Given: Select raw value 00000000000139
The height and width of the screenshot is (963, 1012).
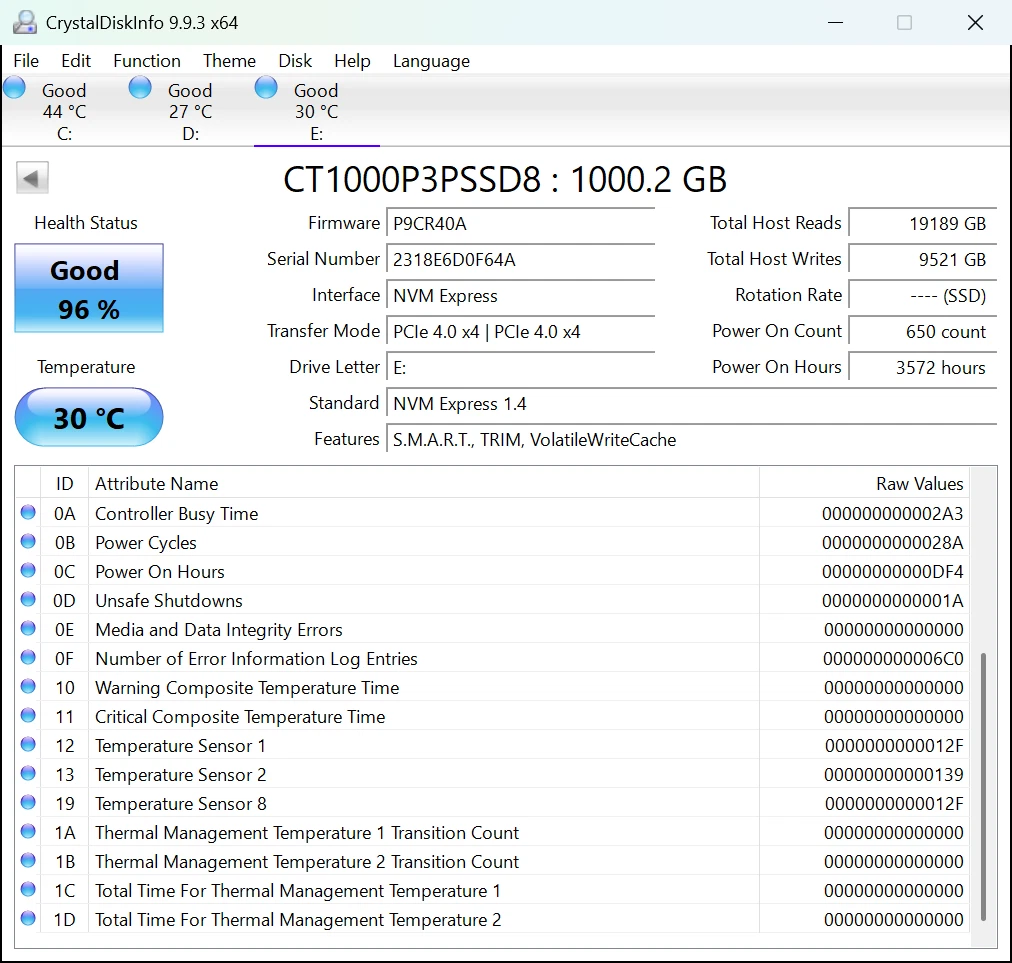Looking at the screenshot, I should [x=893, y=775].
